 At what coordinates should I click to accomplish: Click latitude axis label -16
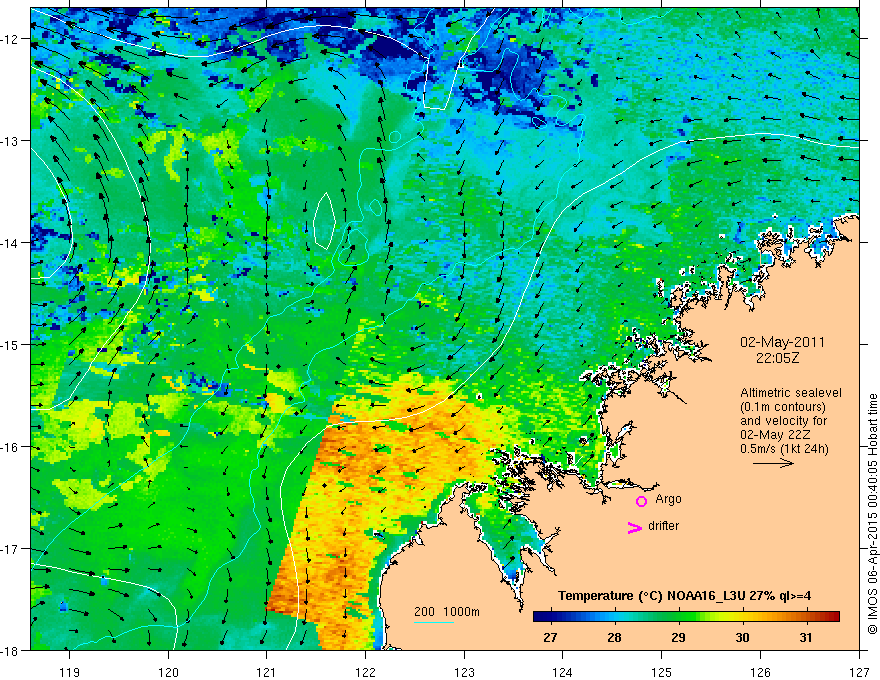10,447
